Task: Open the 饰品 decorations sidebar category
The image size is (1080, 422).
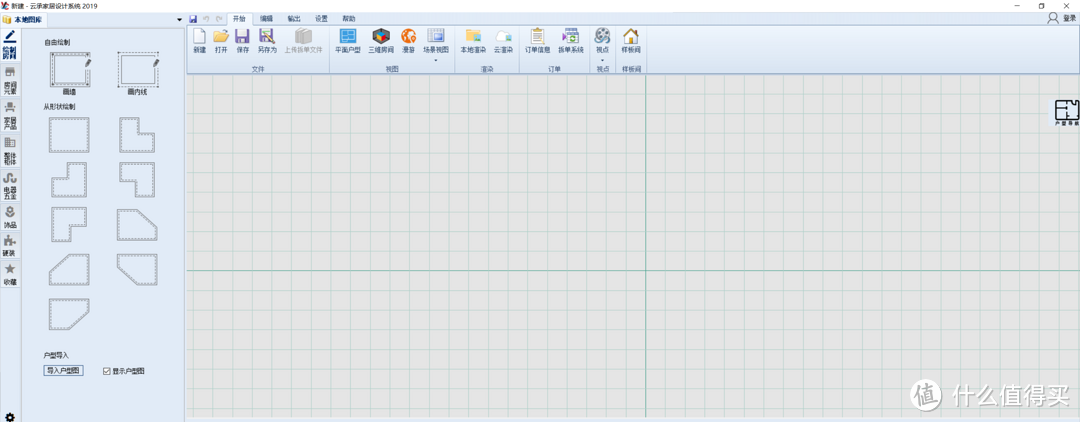Action: (10, 218)
